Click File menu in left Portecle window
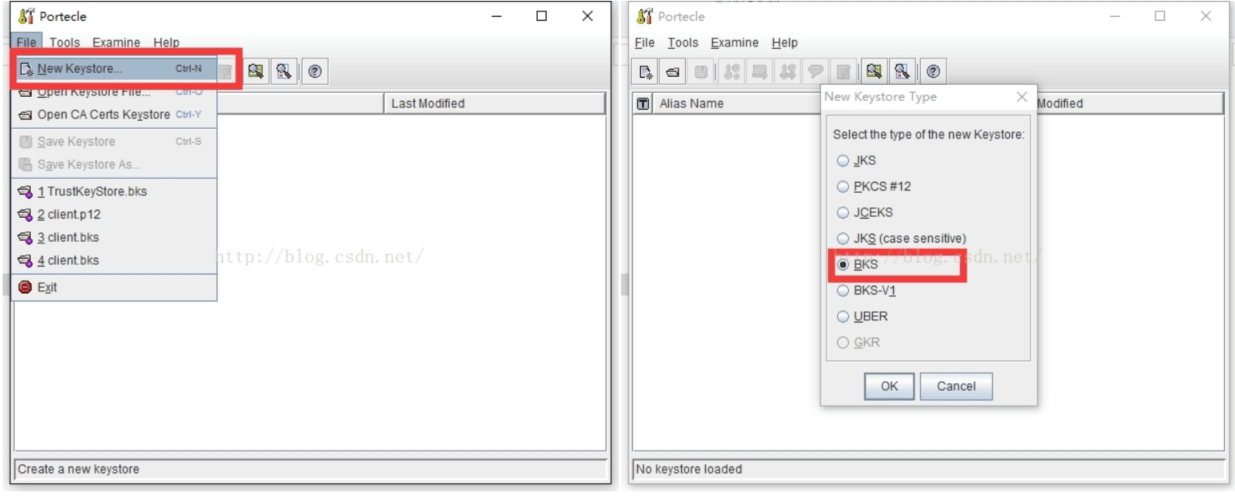Viewport: 1235px width, 496px height. click(x=26, y=43)
